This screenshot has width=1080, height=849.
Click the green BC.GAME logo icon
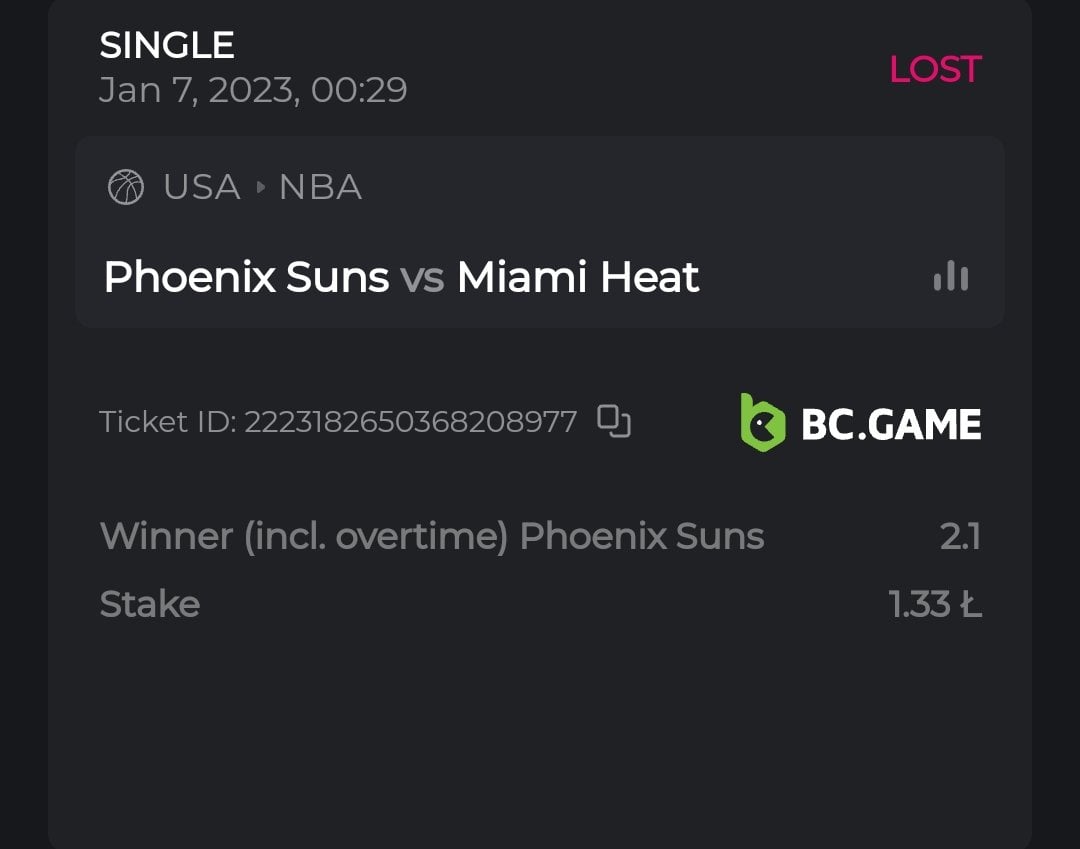coord(763,423)
